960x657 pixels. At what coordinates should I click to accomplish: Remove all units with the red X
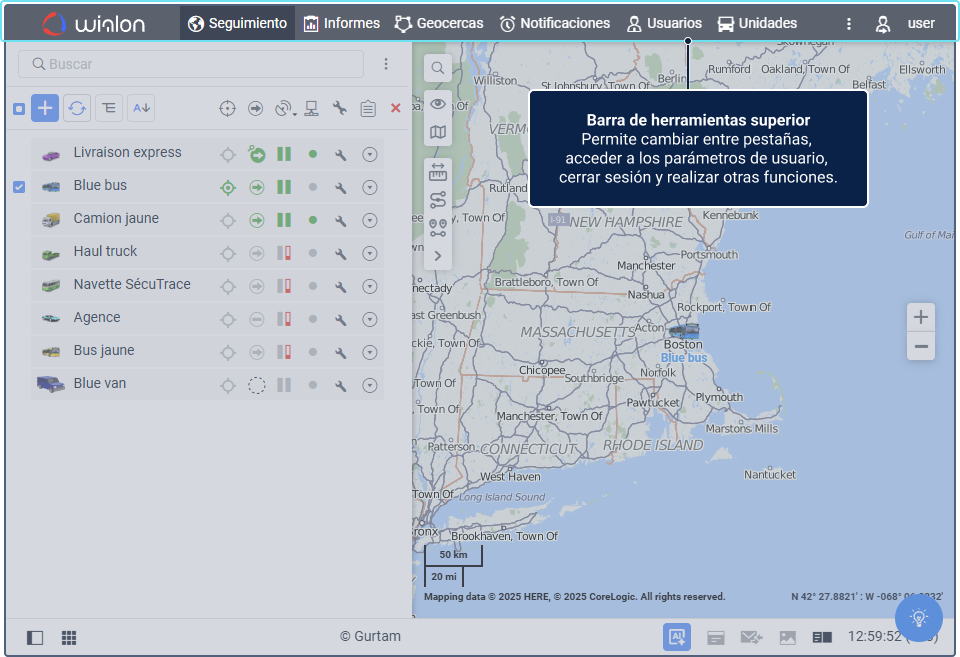[396, 108]
